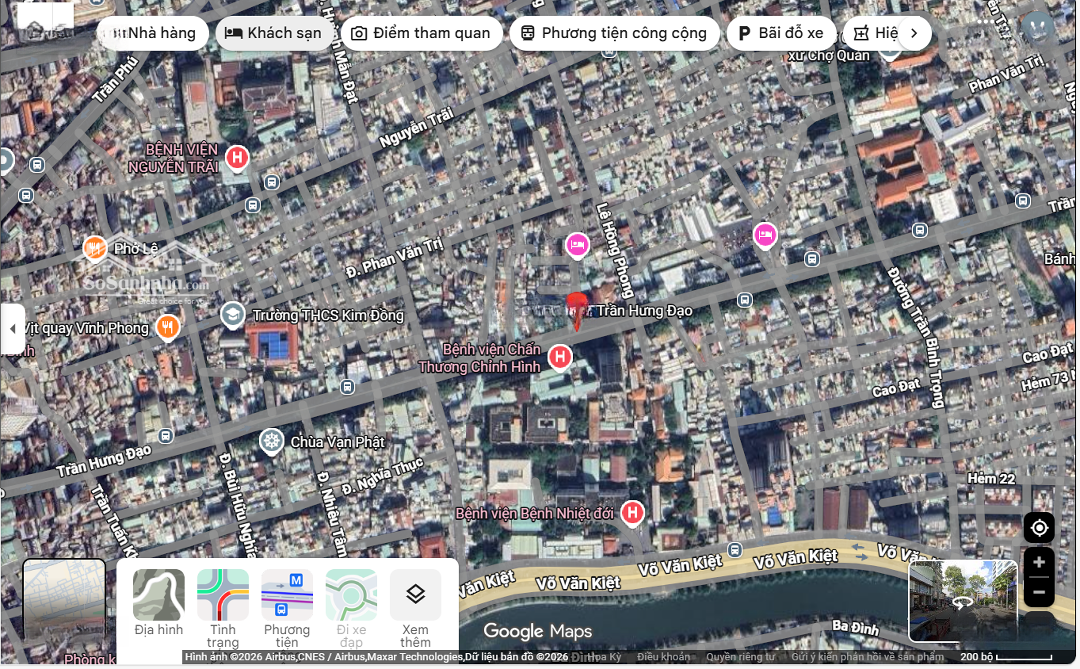Open the Trường THCS Kim Đồng school marker
1080x669 pixels.
coord(233,315)
